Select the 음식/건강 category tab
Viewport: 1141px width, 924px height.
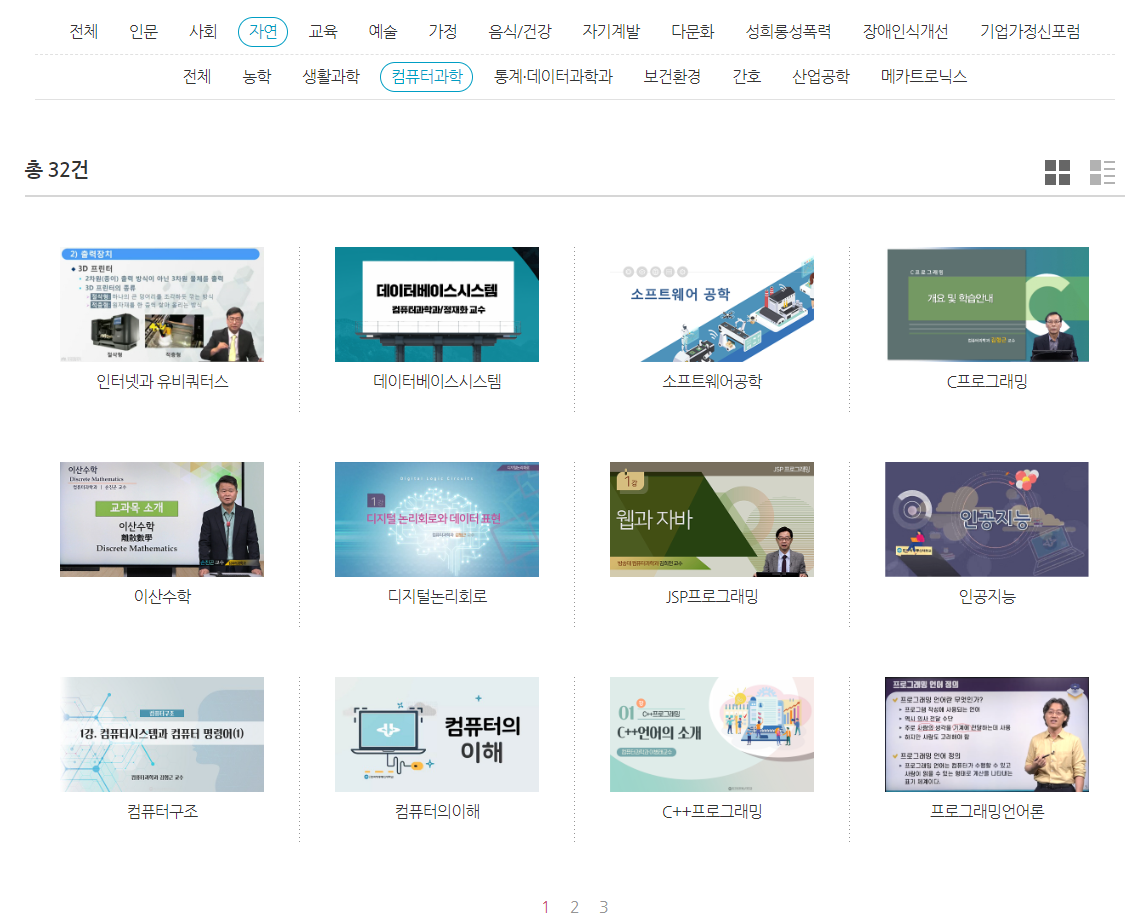520,31
